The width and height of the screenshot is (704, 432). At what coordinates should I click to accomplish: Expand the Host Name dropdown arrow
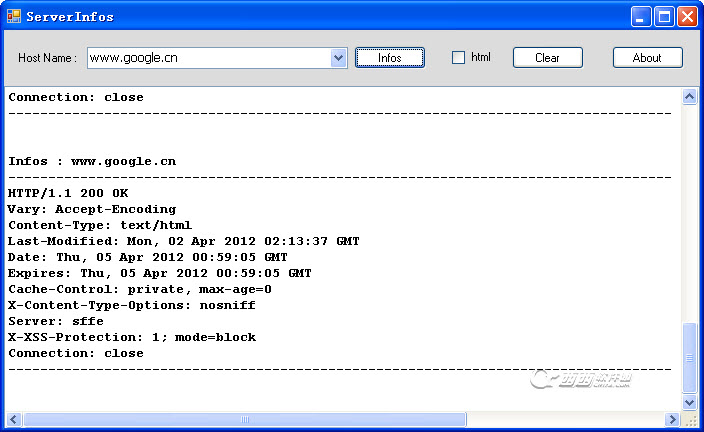339,58
